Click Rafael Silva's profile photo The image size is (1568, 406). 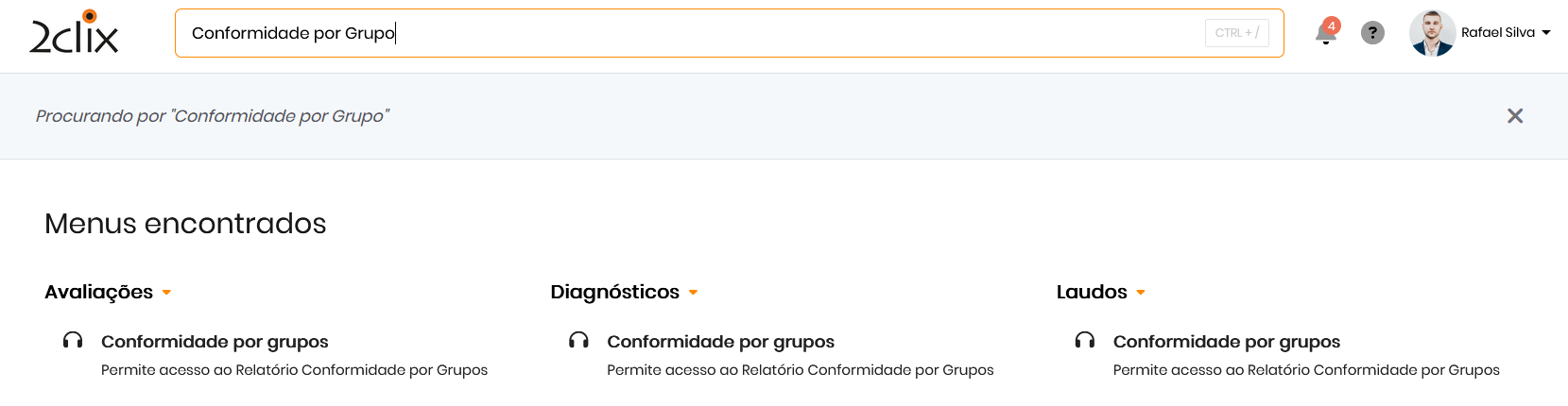(x=1432, y=33)
